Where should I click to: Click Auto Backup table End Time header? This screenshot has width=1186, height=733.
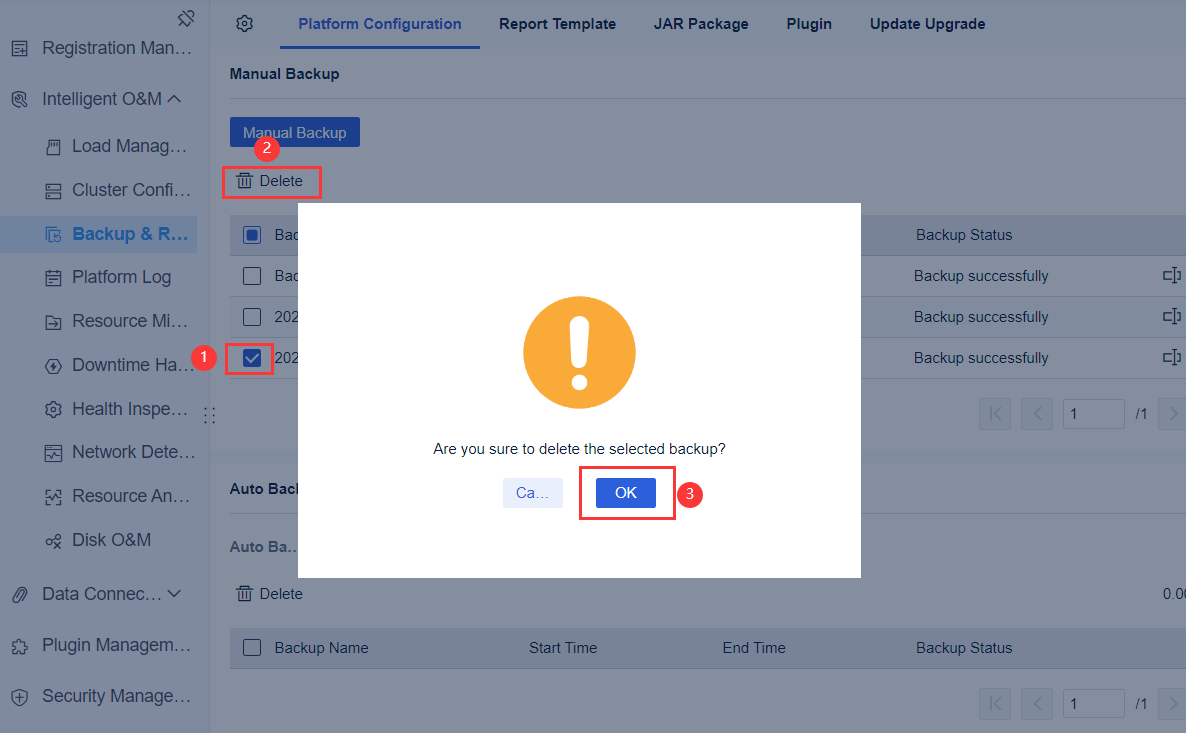(754, 648)
